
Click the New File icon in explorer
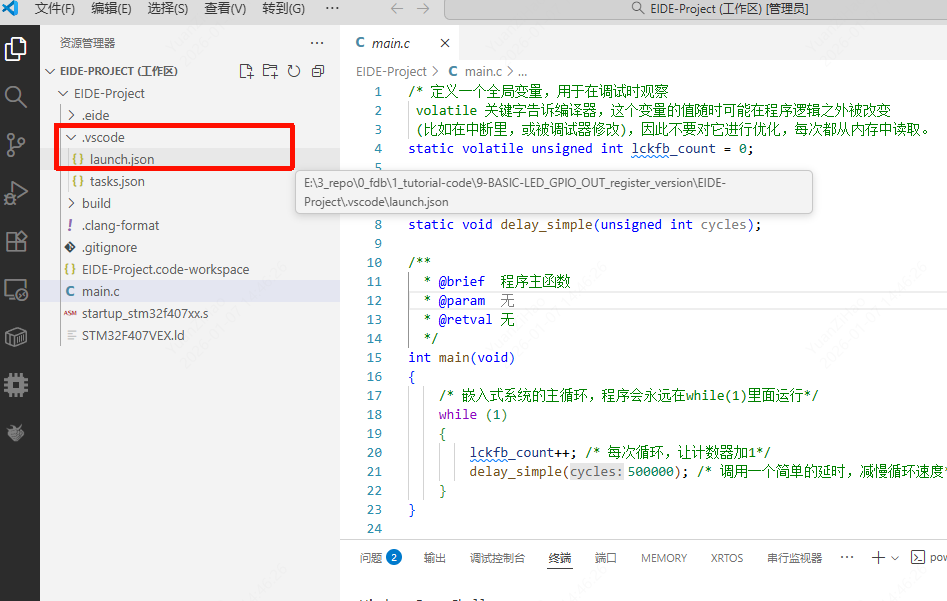tap(246, 71)
